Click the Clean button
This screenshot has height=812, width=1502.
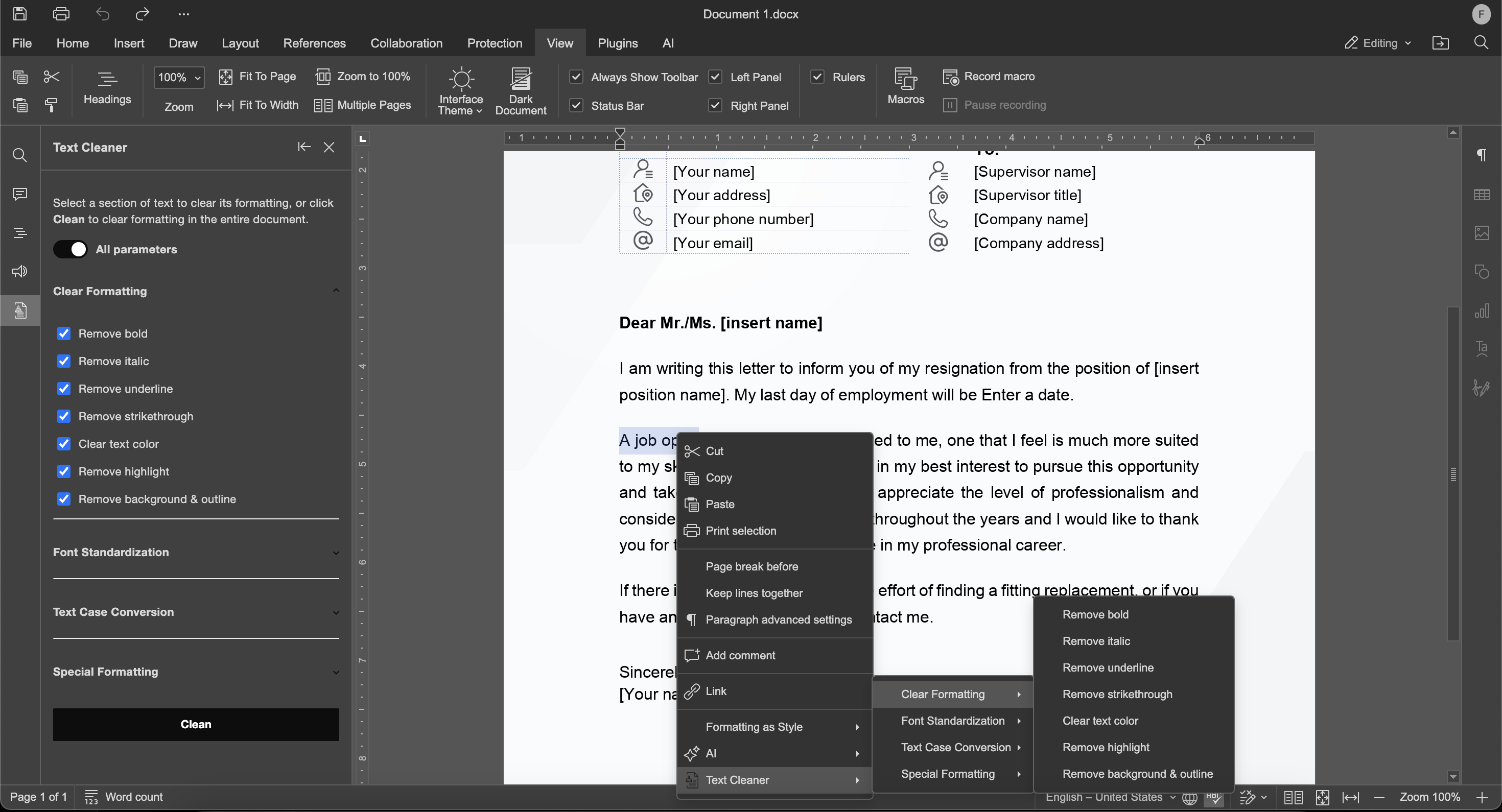click(195, 724)
